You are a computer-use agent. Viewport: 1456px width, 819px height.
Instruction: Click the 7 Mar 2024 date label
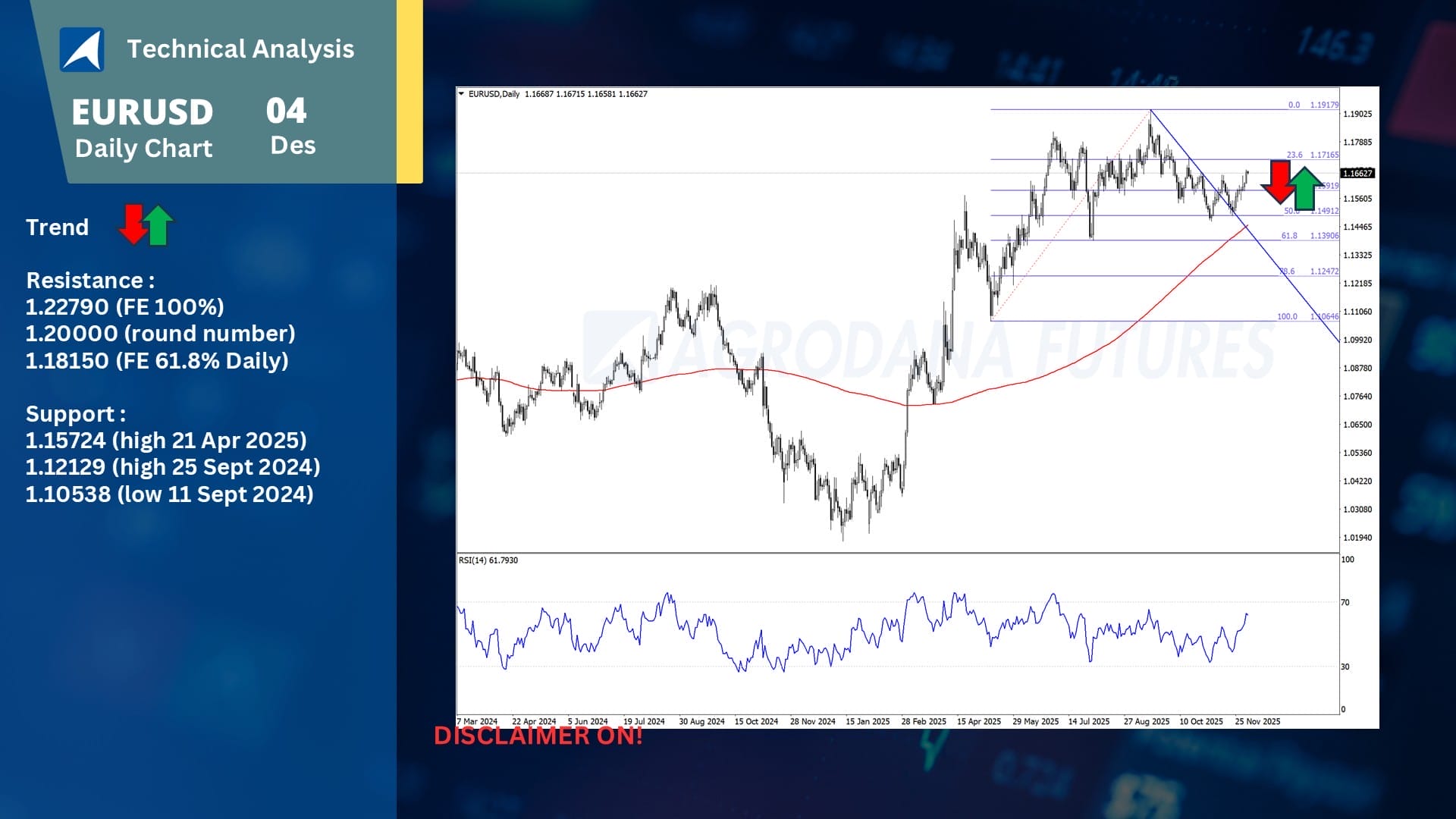(478, 721)
